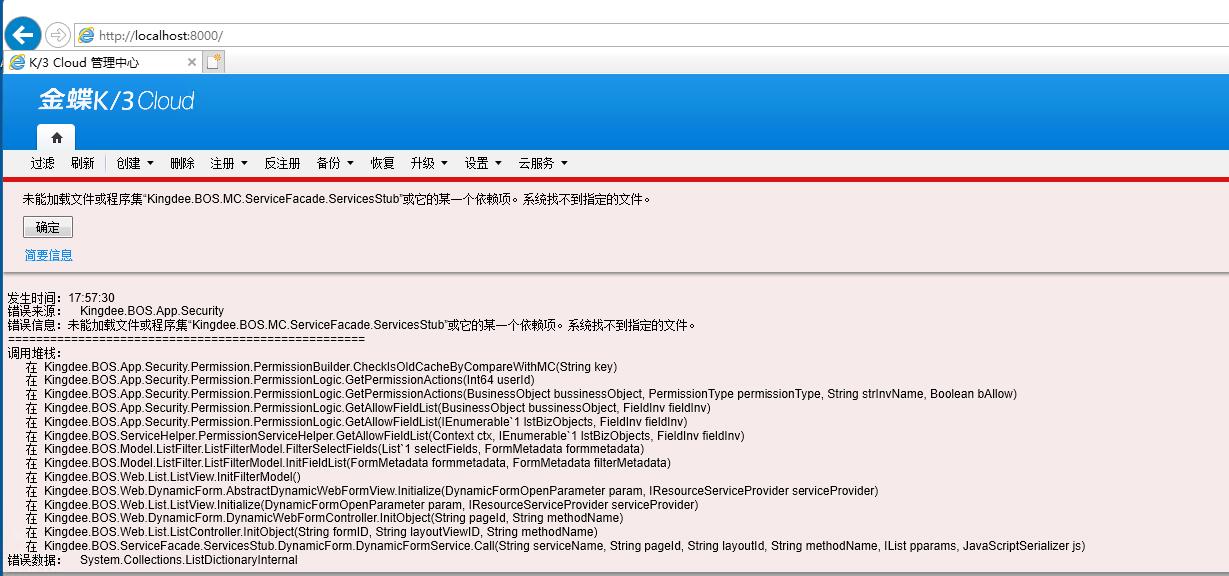Screen dimensions: 1229x576
Task: Click the 简要信息 link
Action: point(49,255)
